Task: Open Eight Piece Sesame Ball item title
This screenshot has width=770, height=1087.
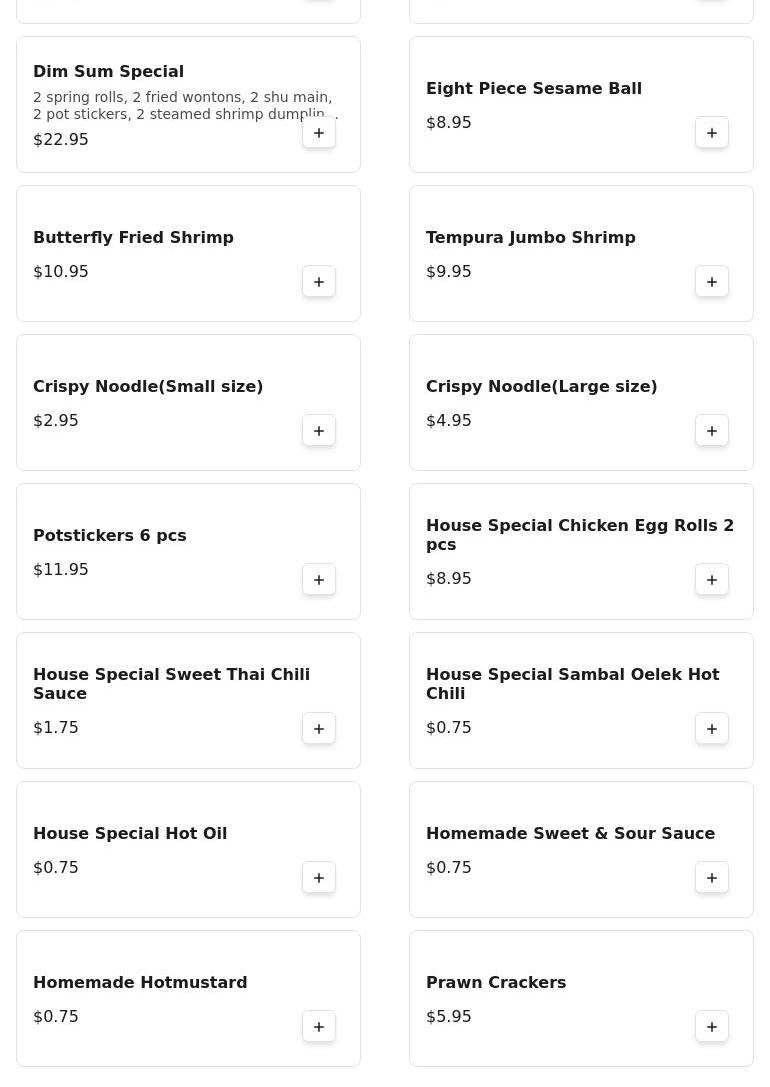Action: pyautogui.click(x=534, y=89)
